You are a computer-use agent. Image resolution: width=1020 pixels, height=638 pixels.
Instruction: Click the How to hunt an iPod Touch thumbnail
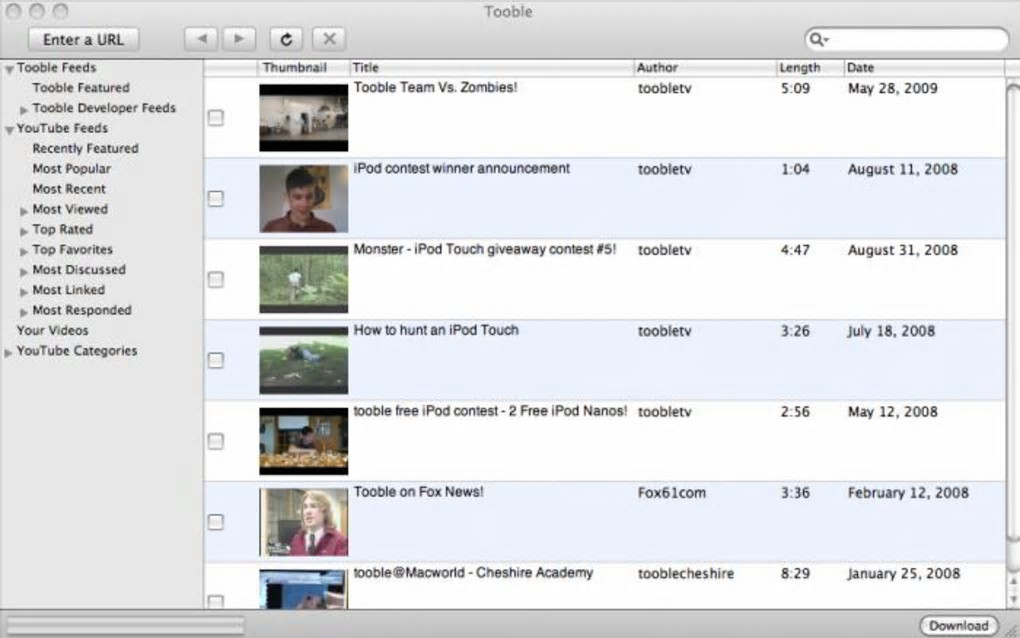click(x=304, y=360)
